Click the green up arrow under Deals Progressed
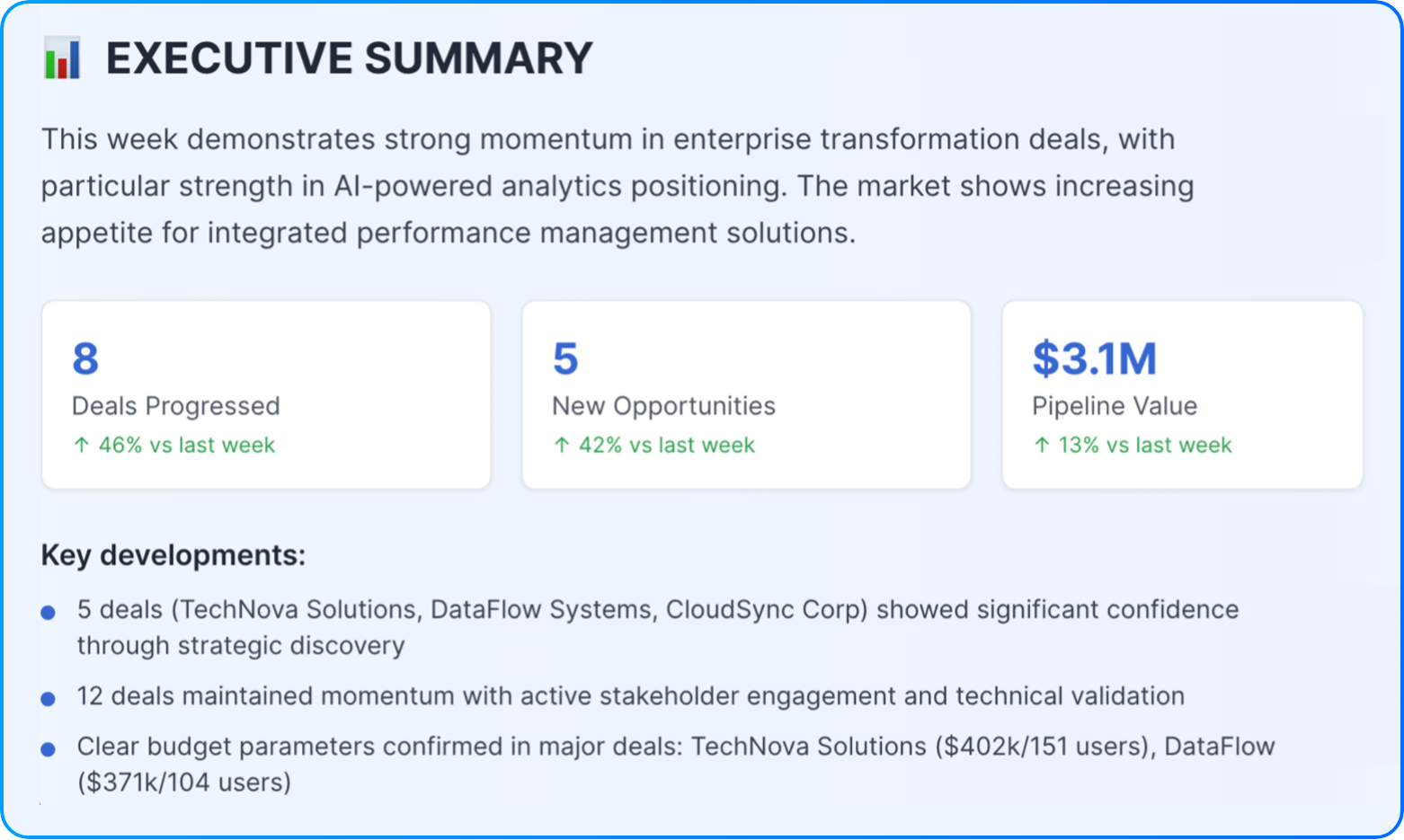The image size is (1404, 840). click(81, 445)
